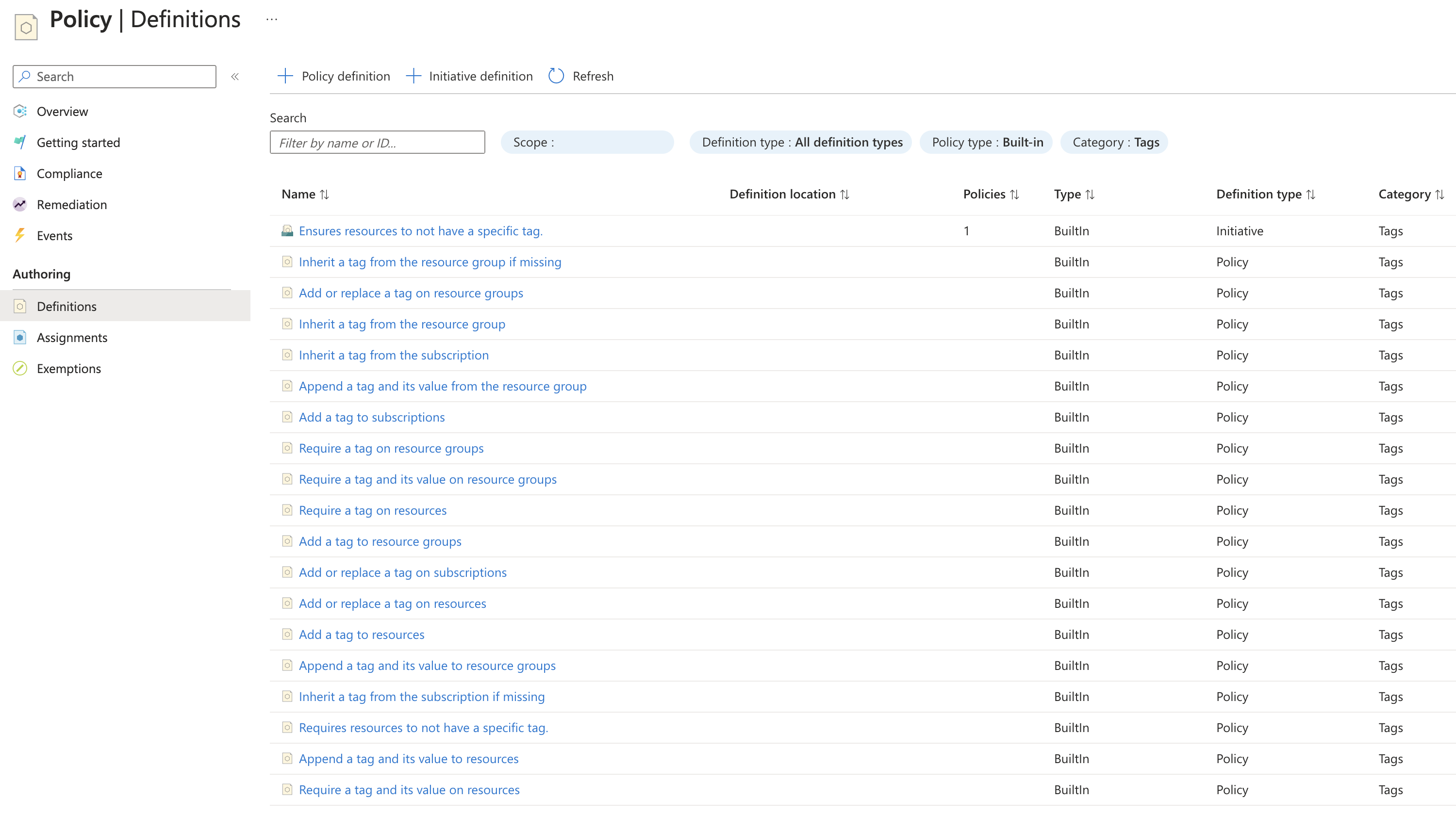Open the ellipsis more options next to Definitions title
Image resolution: width=1456 pixels, height=815 pixels.
[x=272, y=19]
